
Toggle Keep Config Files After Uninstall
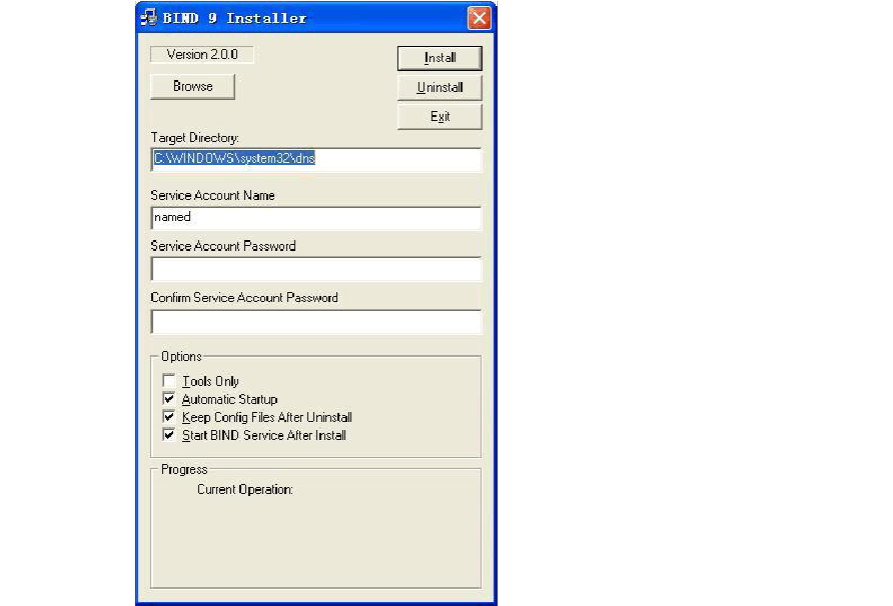[x=168, y=417]
